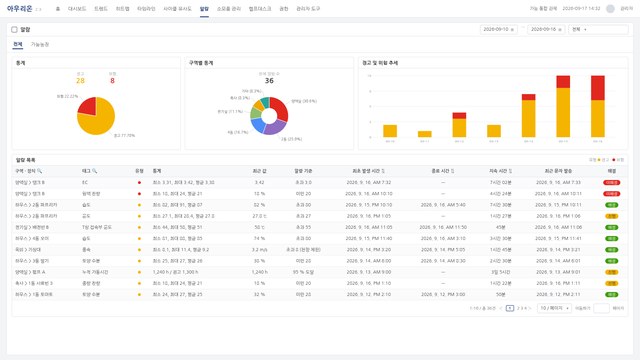Select the sub-tab beside 전체
640x360 pixels.
tap(40, 44)
